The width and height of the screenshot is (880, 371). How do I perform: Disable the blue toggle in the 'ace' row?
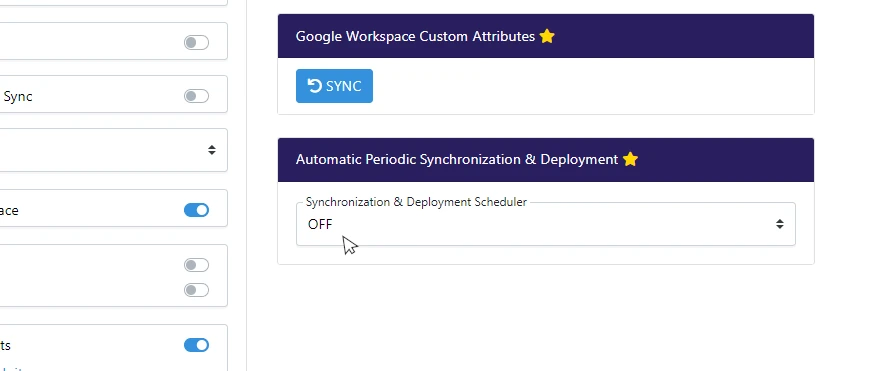(196, 210)
